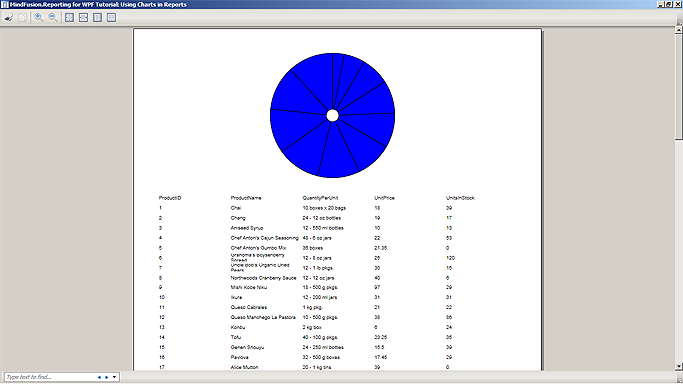
Task: Zoom in using the magnifier plus icon
Action: [39, 17]
